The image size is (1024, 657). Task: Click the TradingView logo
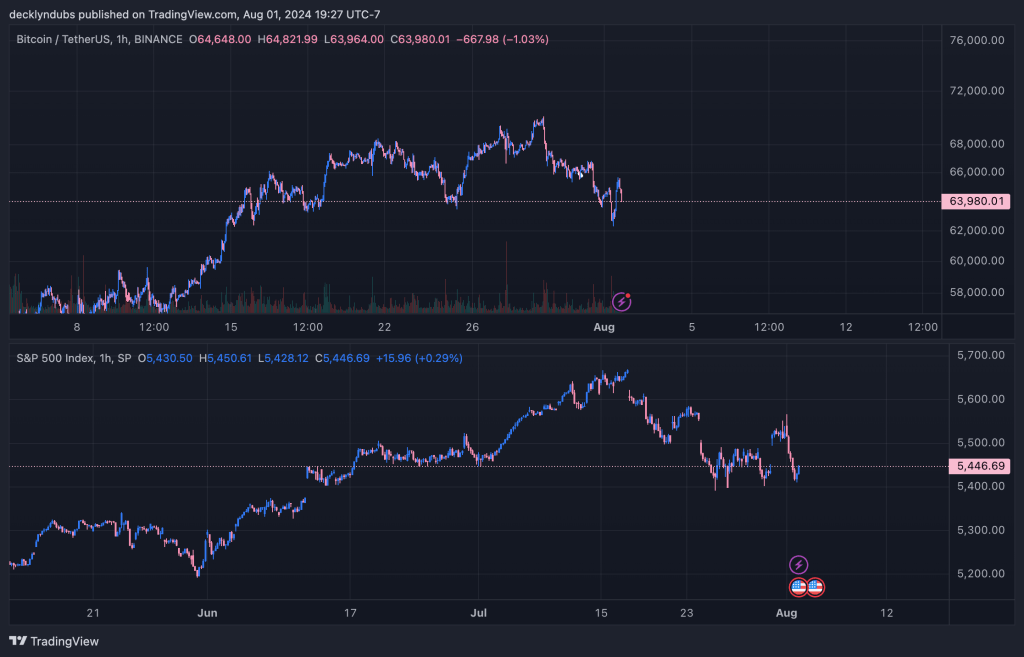pos(55,641)
